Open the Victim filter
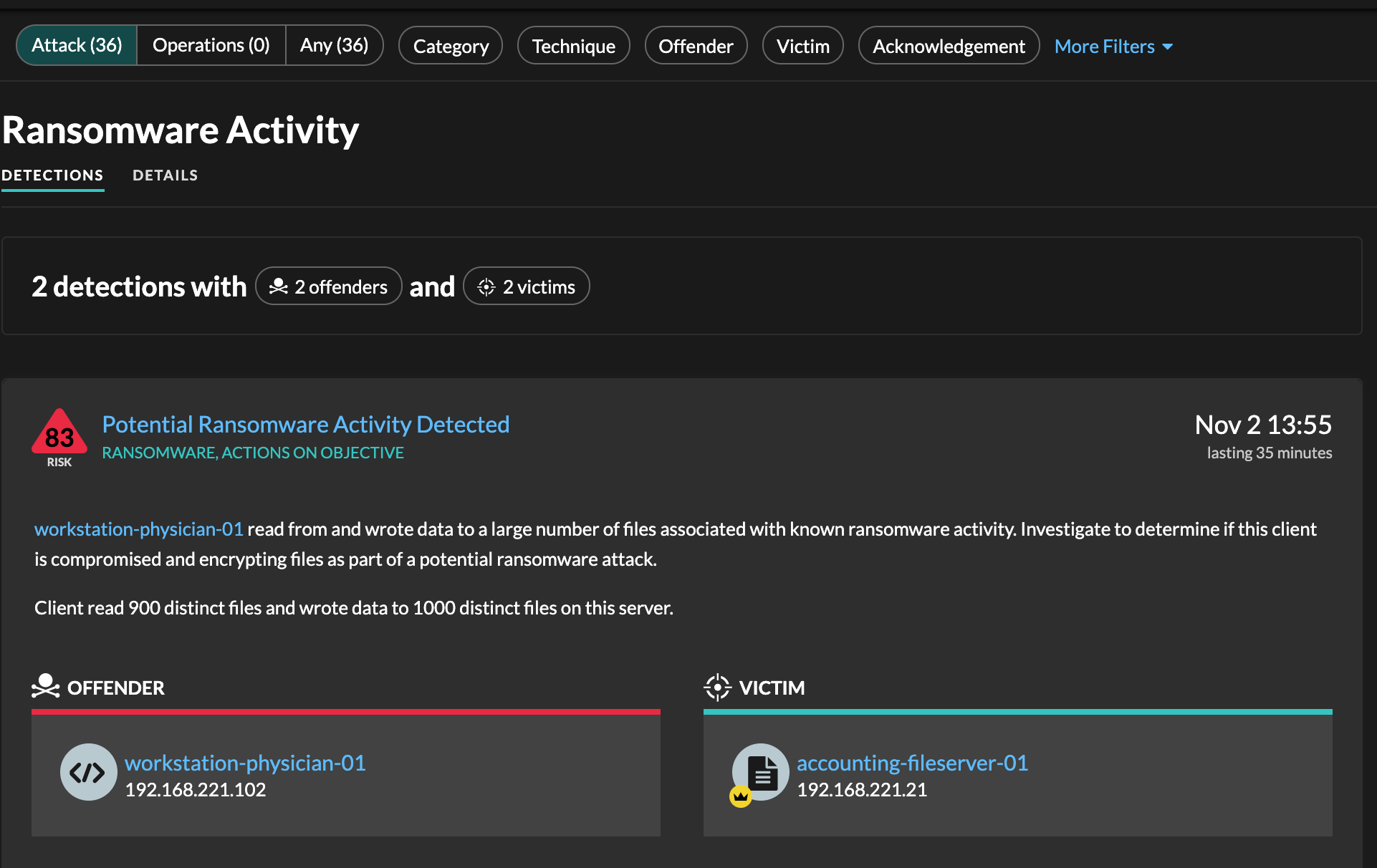The image size is (1377, 868). (x=803, y=46)
